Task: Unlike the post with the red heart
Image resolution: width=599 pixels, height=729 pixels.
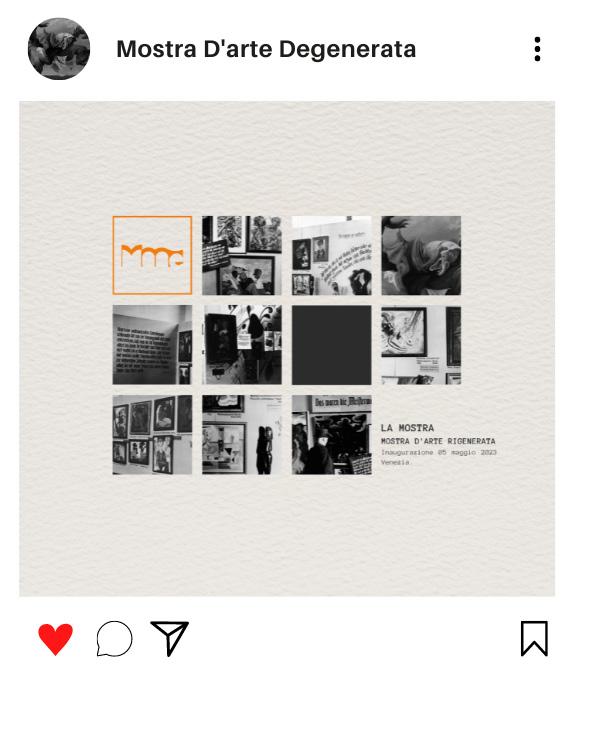Action: (x=55, y=639)
